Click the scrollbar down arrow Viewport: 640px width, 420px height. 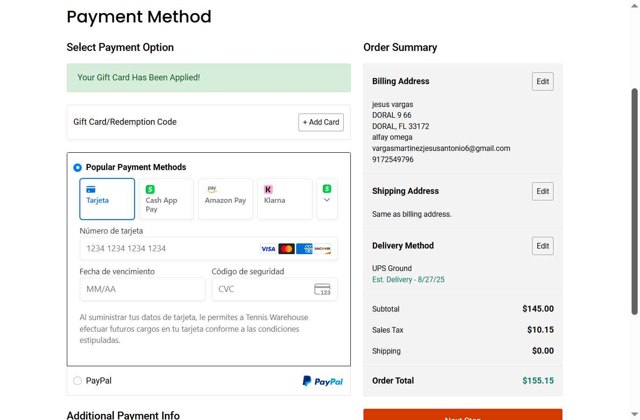coord(634,415)
